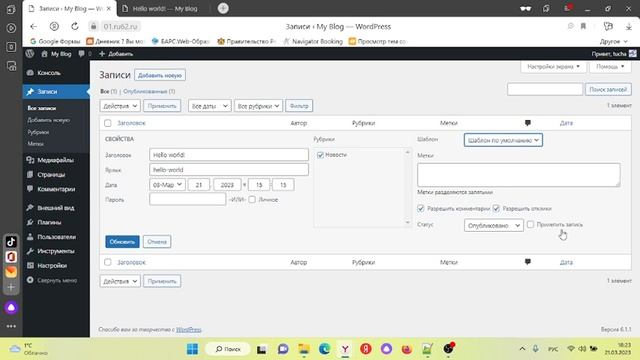640x360 pixels.
Task: Open Инструменты in the admin sidebar
Action: 56,251
